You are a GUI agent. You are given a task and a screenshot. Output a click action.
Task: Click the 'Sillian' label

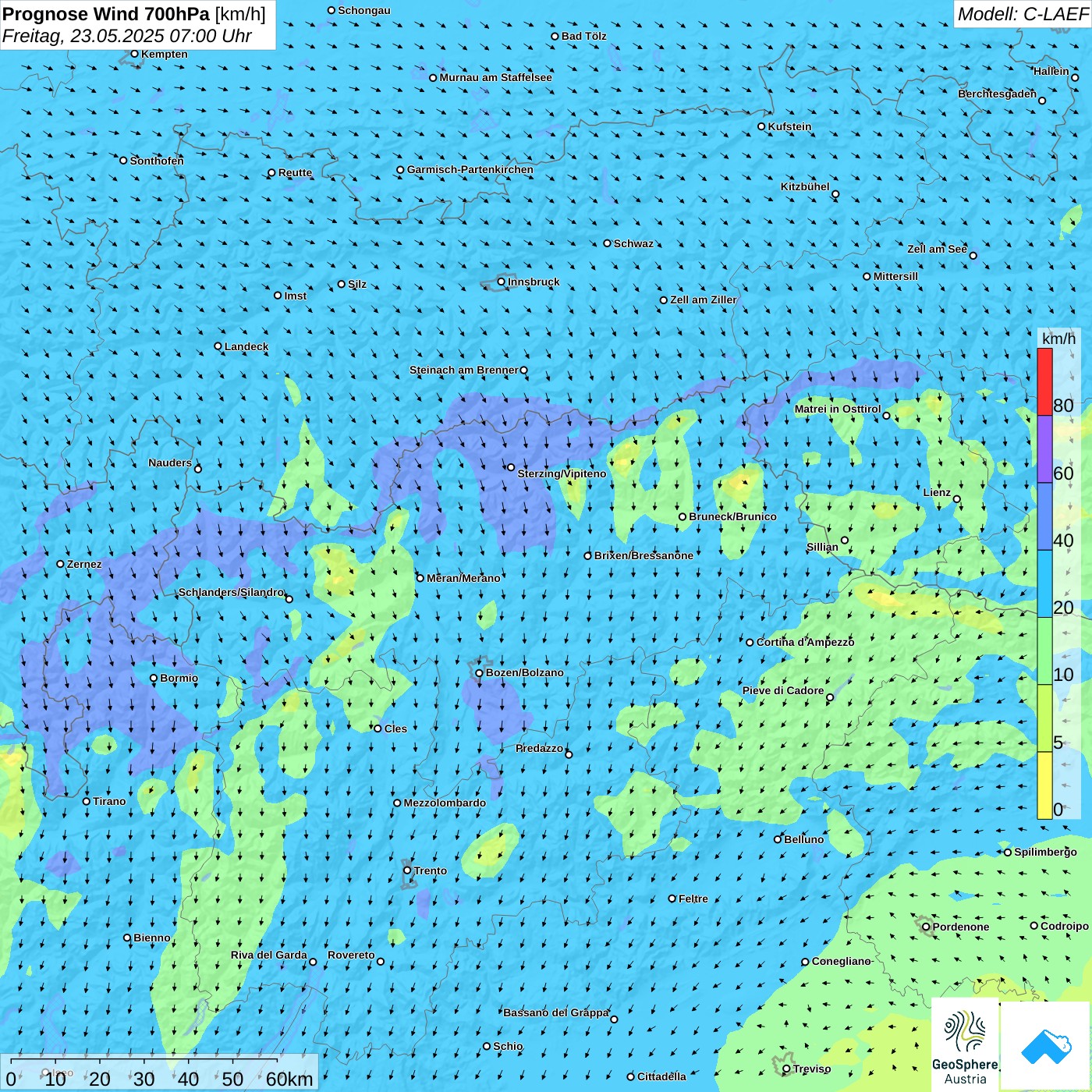tap(822, 547)
